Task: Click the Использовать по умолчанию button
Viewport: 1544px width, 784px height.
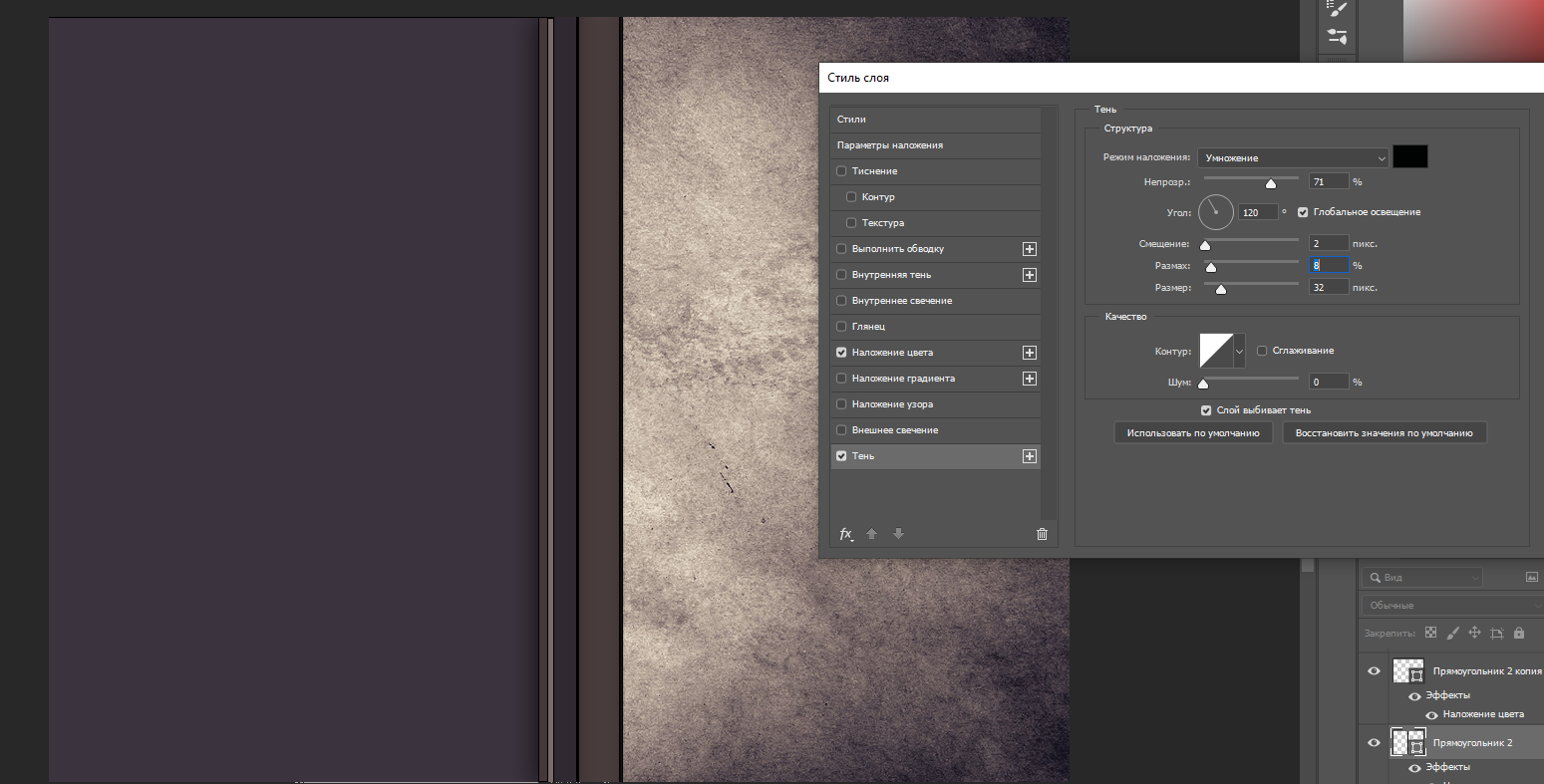Action: coord(1193,433)
